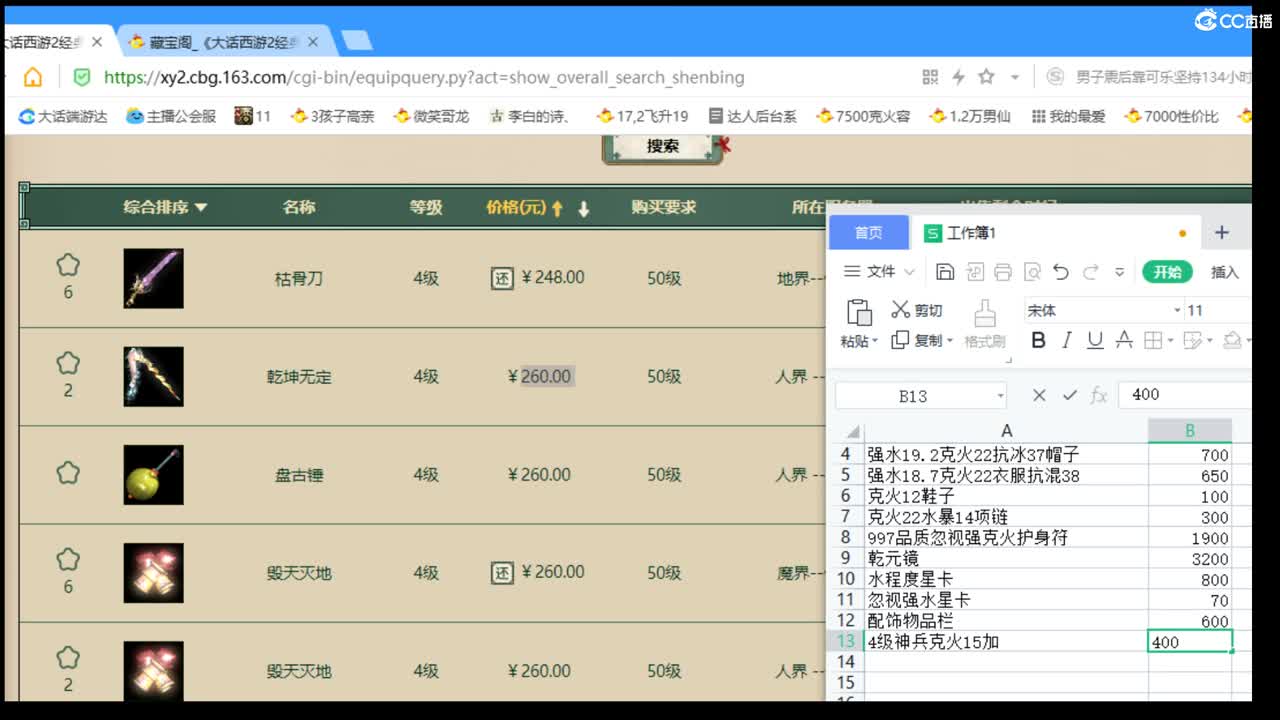Select cell containing 乾元镜
The width and height of the screenshot is (1280, 720).
tap(1006, 559)
